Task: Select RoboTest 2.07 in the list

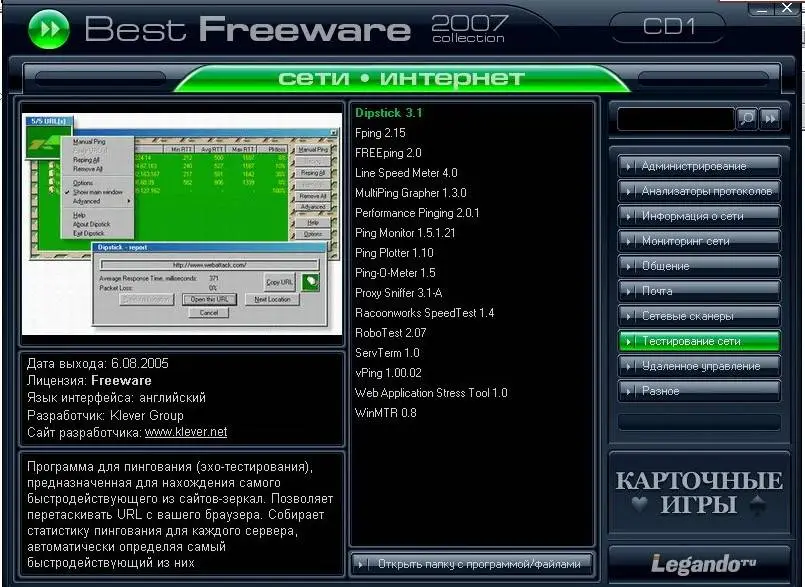Action: tap(391, 333)
